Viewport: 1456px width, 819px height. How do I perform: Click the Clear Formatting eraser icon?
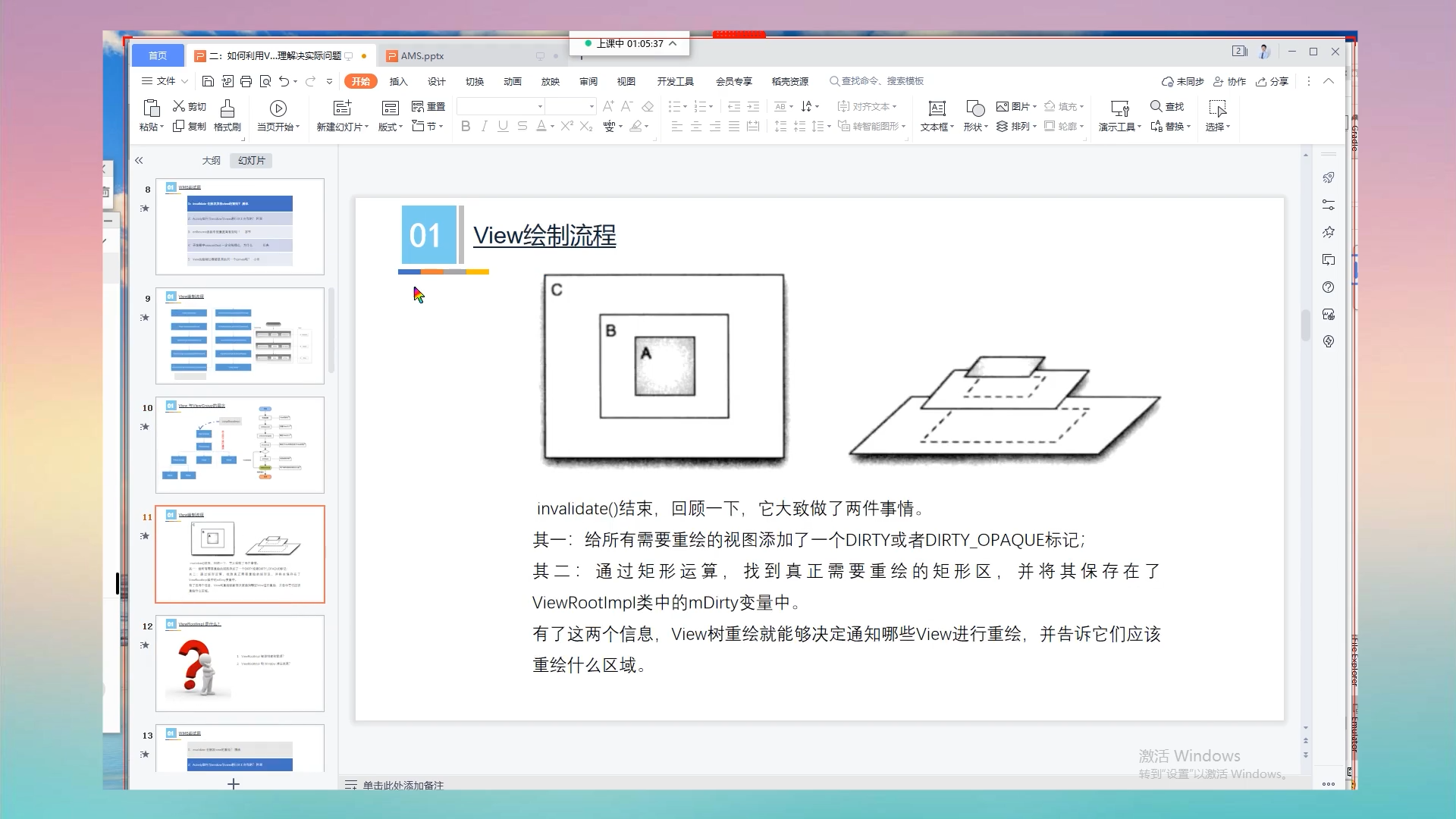(648, 107)
